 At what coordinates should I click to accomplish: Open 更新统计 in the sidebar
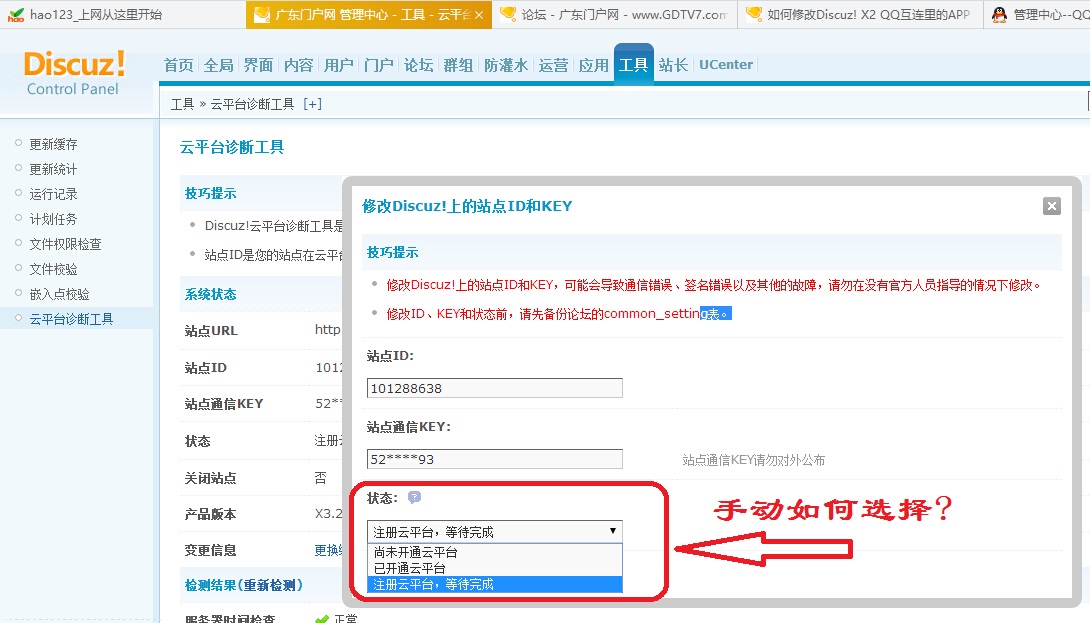tap(54, 169)
